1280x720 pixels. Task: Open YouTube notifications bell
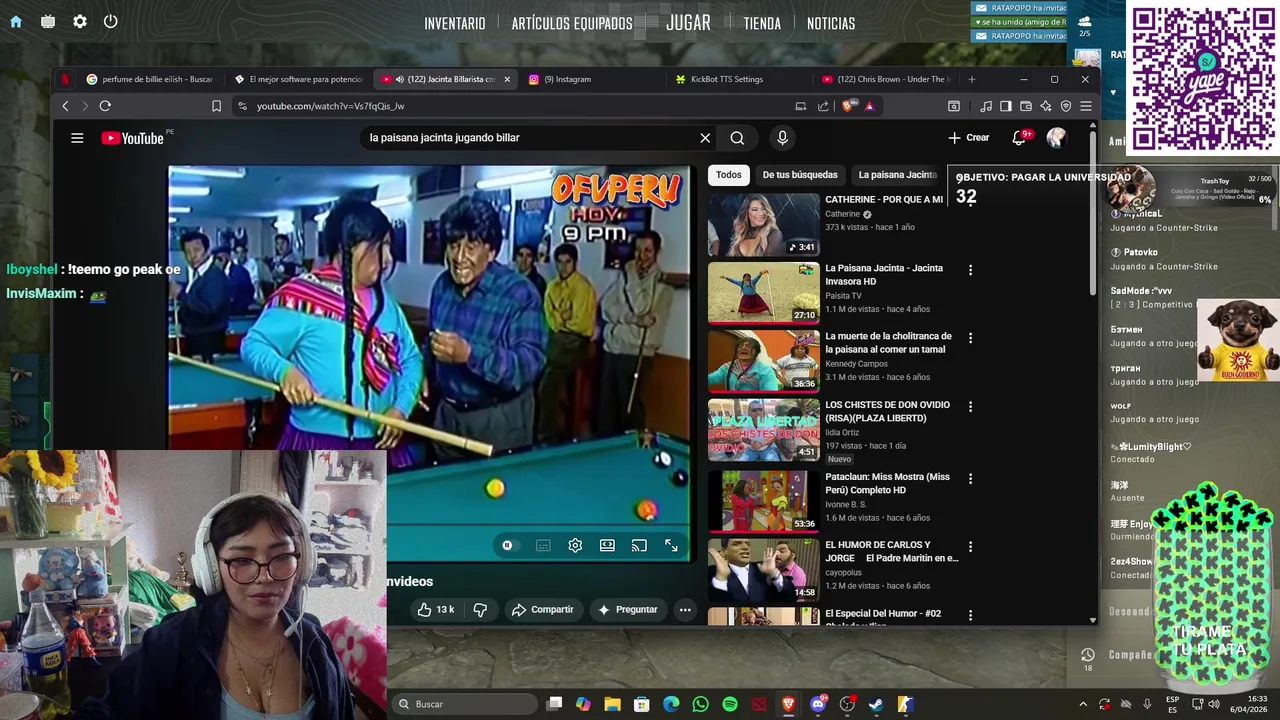coord(1019,138)
